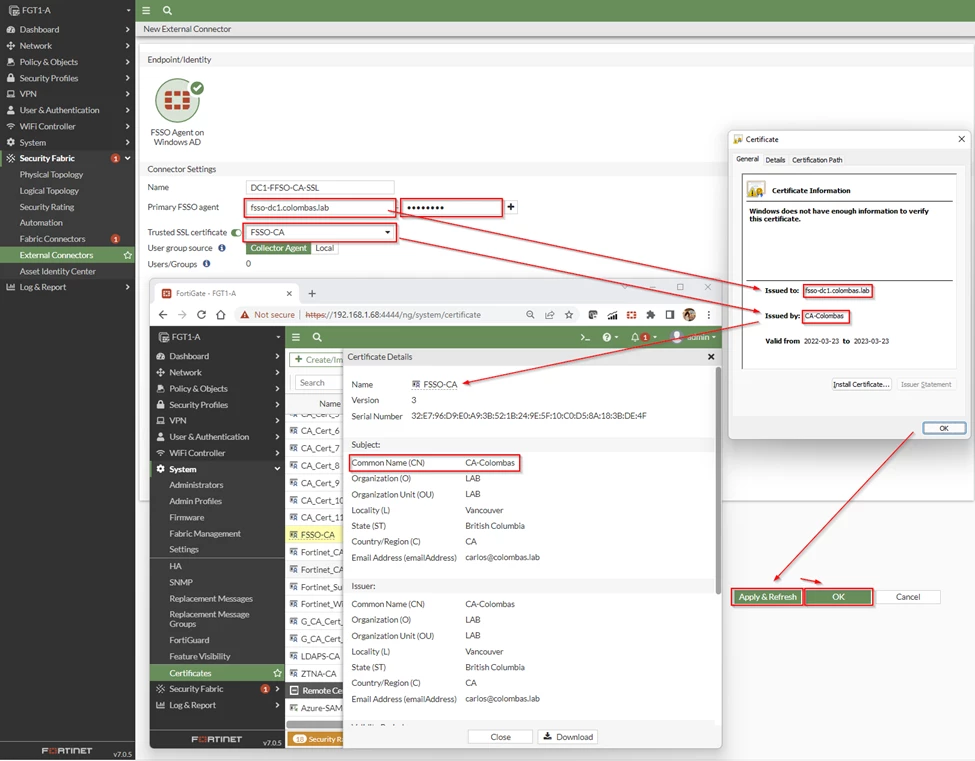
Task: Open new browser tab with plus icon
Action: click(x=312, y=293)
